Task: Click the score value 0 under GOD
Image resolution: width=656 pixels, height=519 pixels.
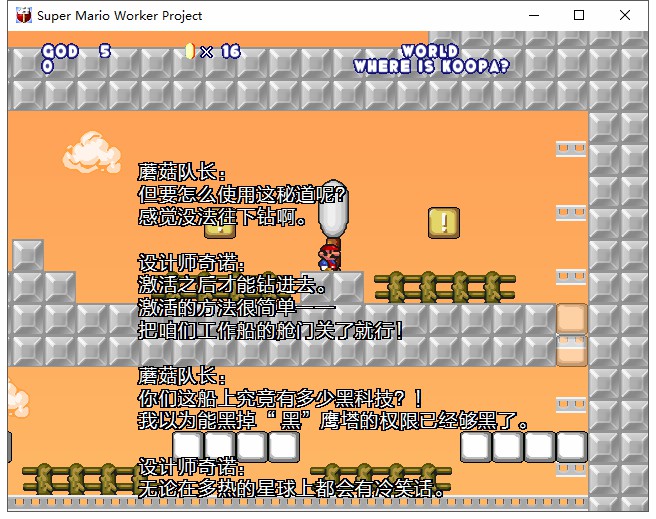Action: pos(48,66)
